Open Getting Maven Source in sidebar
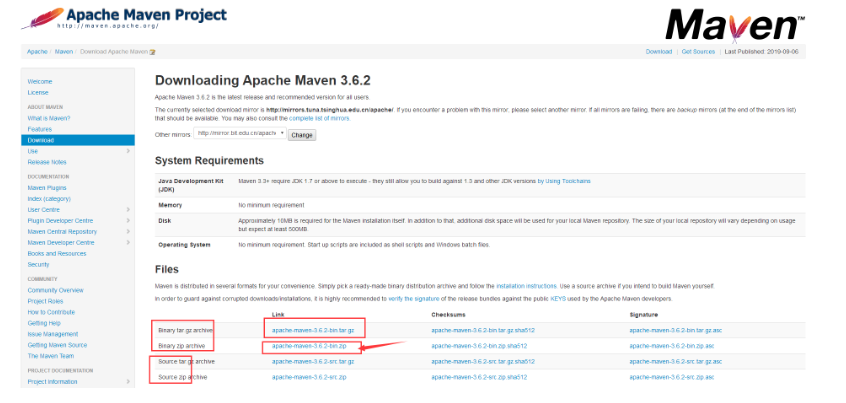The width and height of the screenshot is (846, 403). [57, 345]
